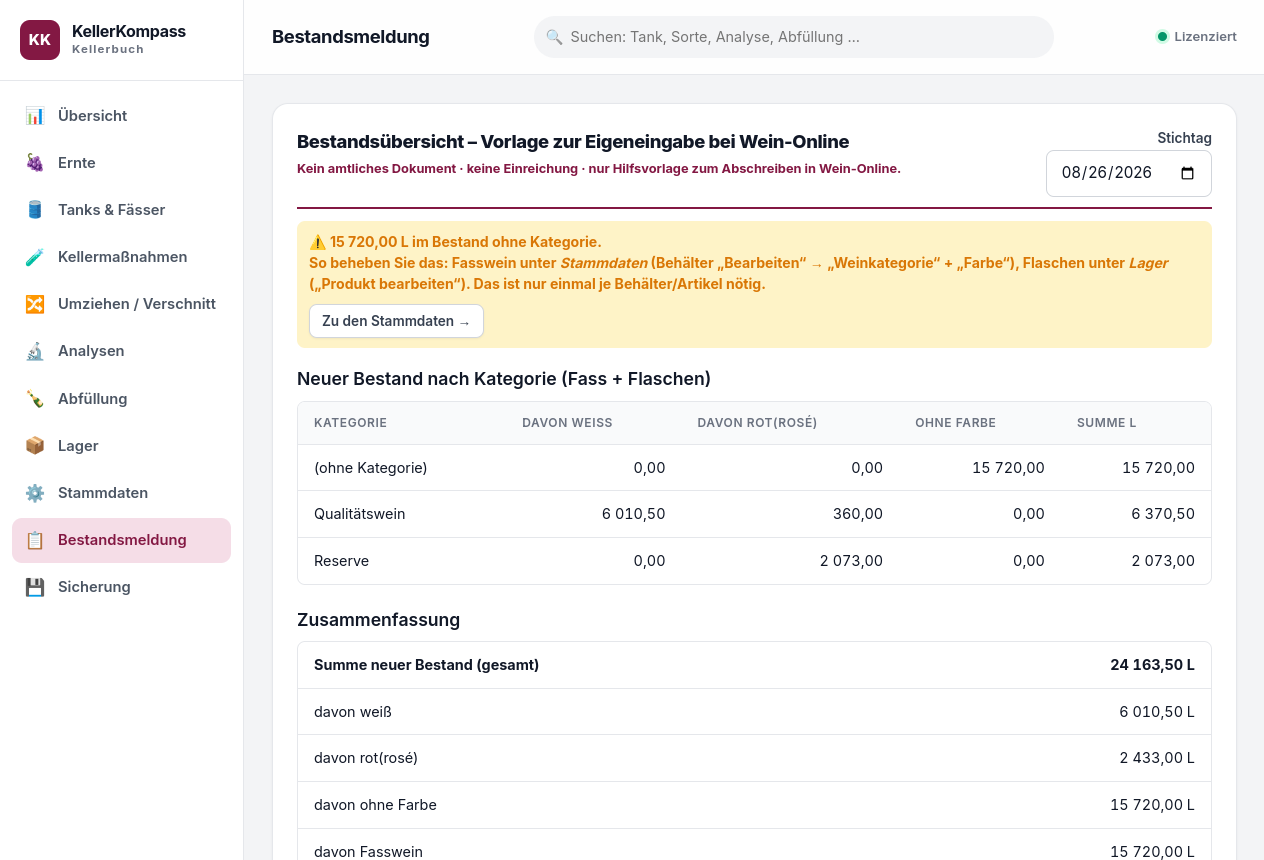Open the Übersicht menu item
The height and width of the screenshot is (860, 1264).
121,116
